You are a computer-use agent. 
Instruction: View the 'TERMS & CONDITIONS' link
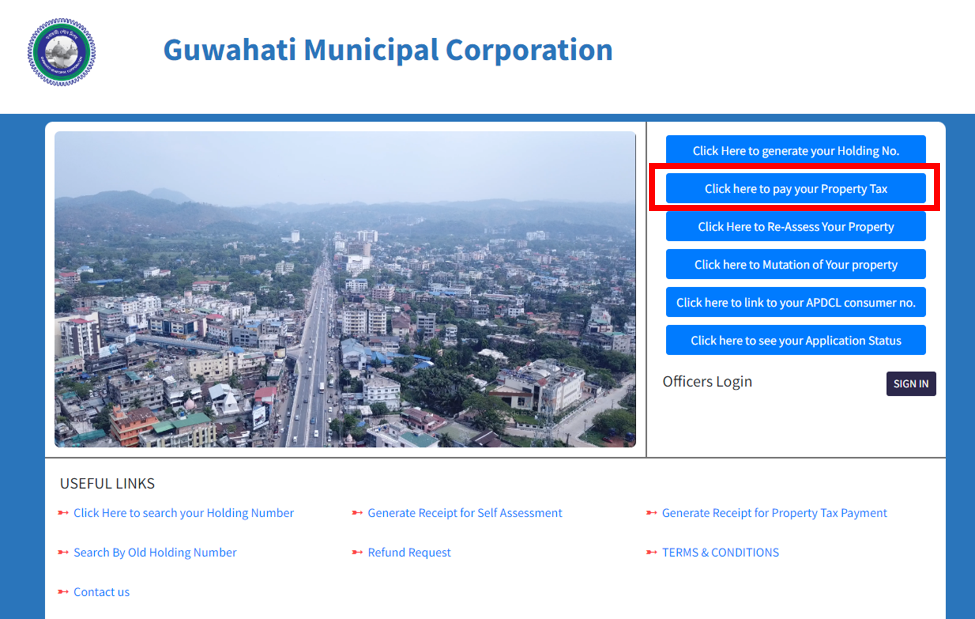(x=720, y=553)
